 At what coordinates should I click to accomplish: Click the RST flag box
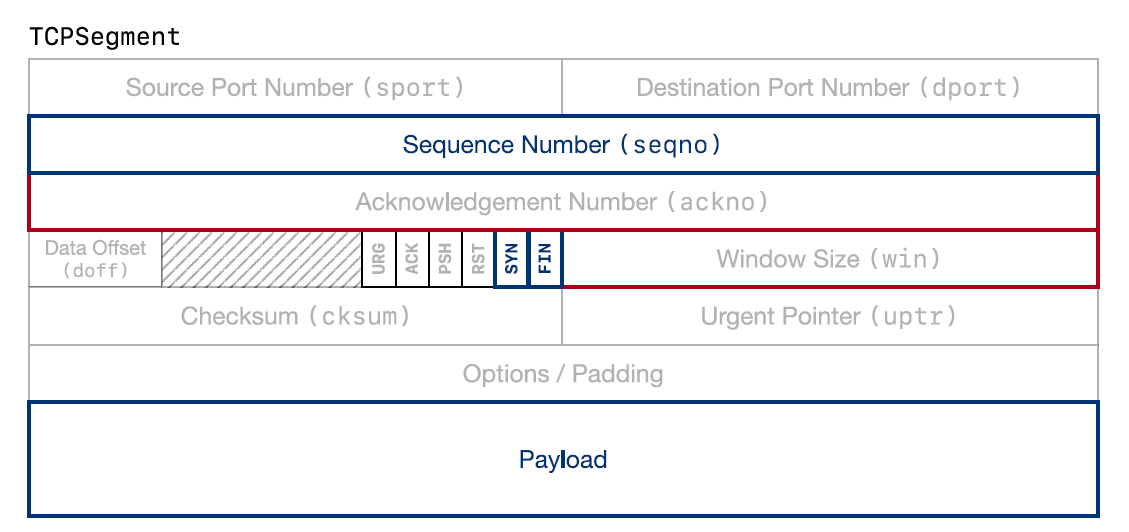[x=478, y=259]
